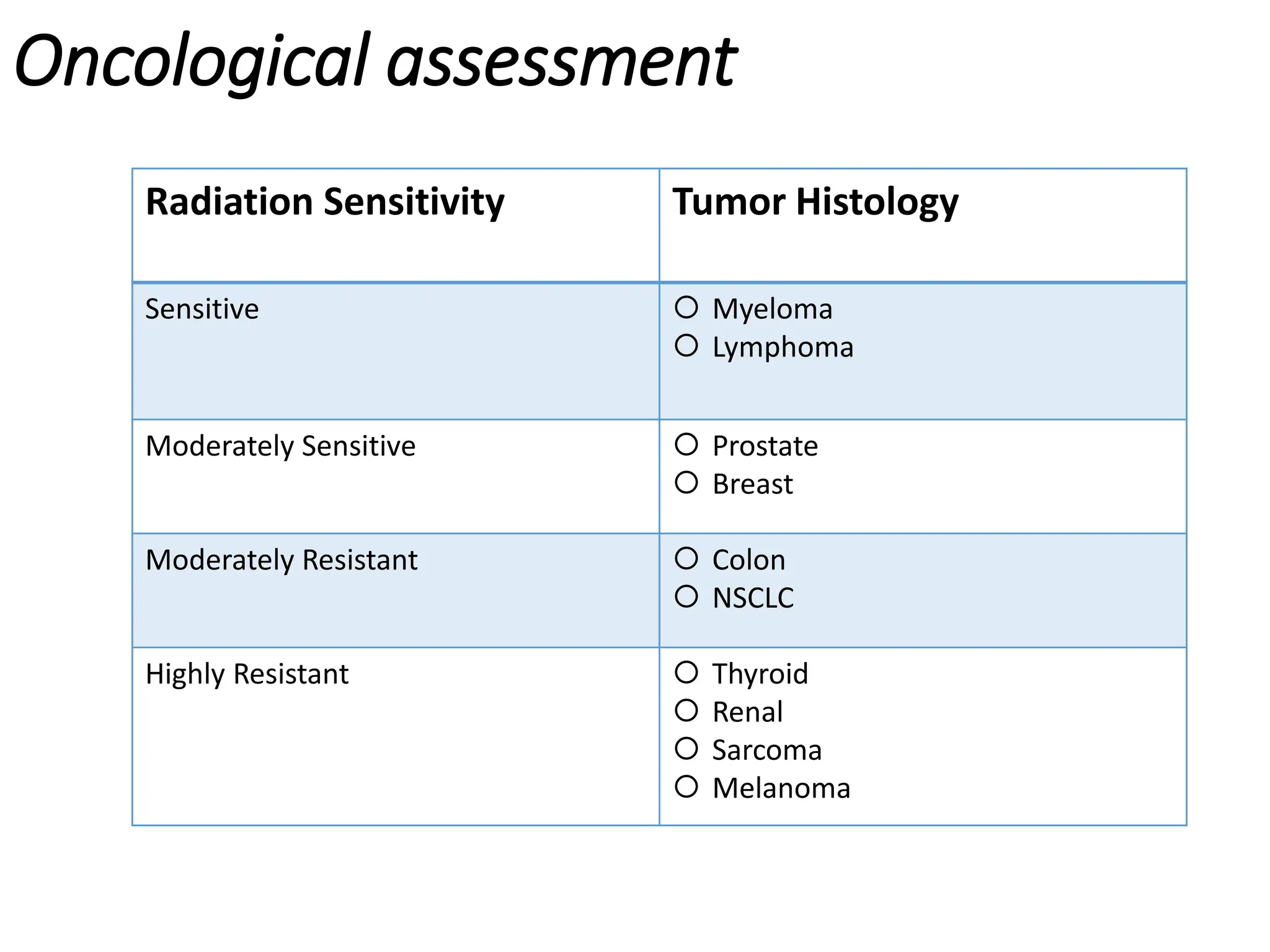Click the circle bullet beside Lymphoma
The width and height of the screenshot is (1270, 952).
pos(686,346)
